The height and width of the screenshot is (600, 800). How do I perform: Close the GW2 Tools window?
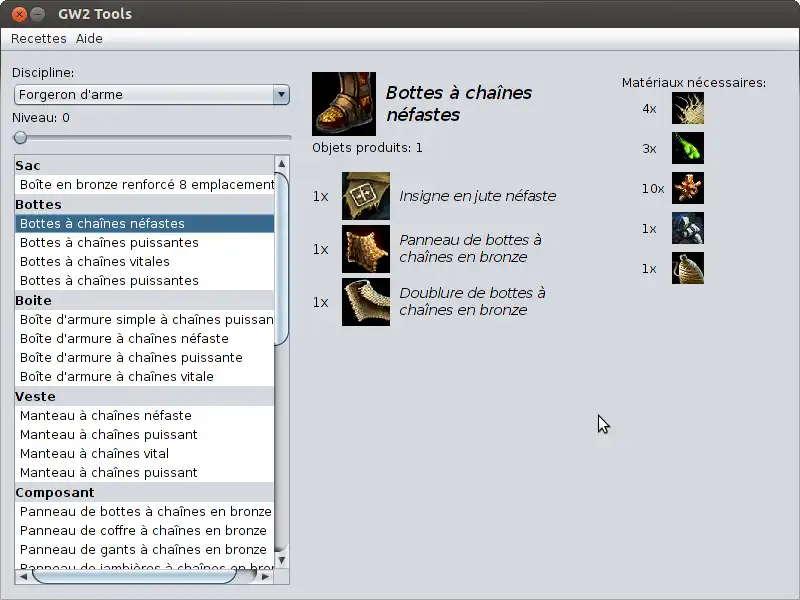tap(19, 14)
